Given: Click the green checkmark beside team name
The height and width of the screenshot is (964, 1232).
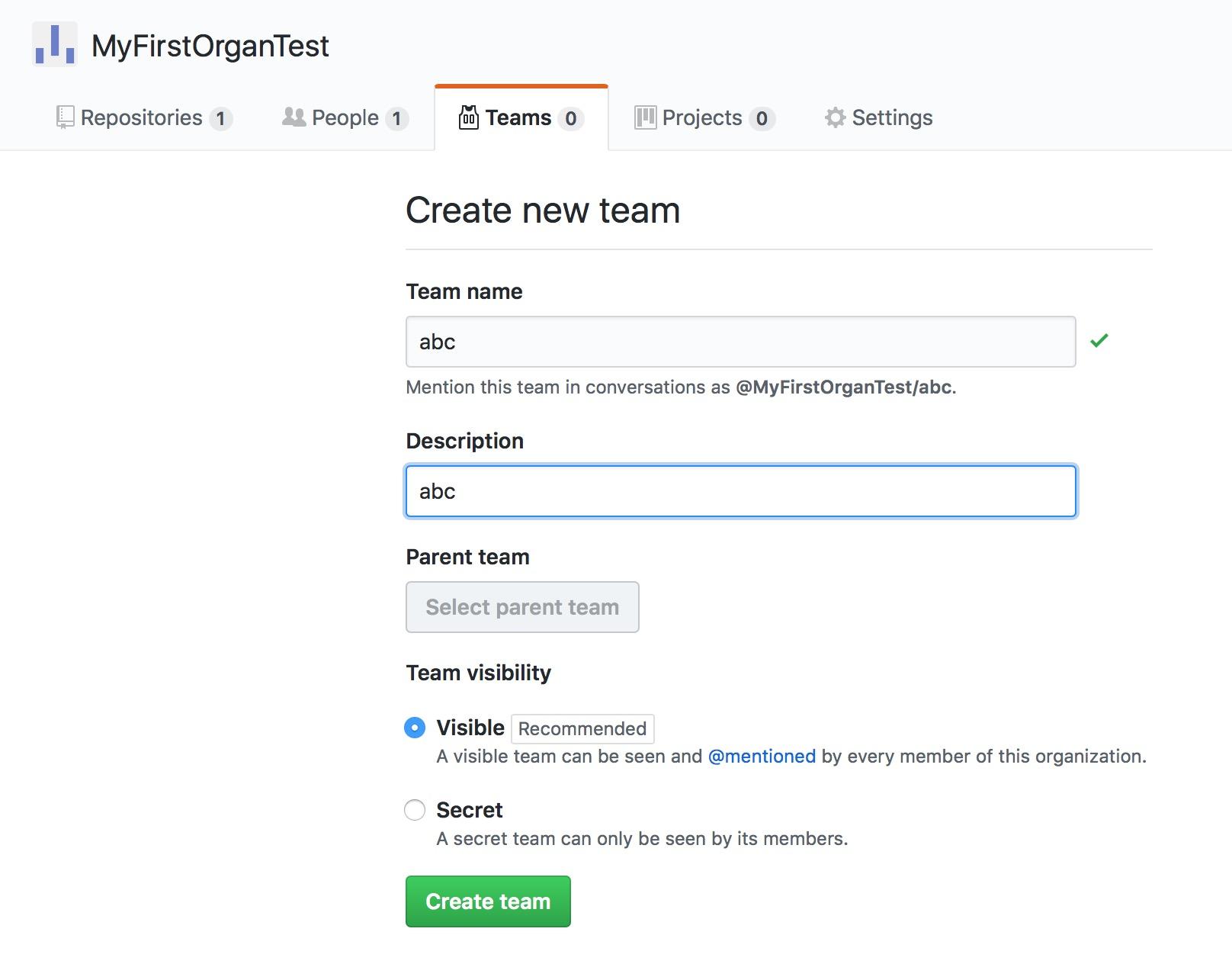Looking at the screenshot, I should (x=1099, y=341).
